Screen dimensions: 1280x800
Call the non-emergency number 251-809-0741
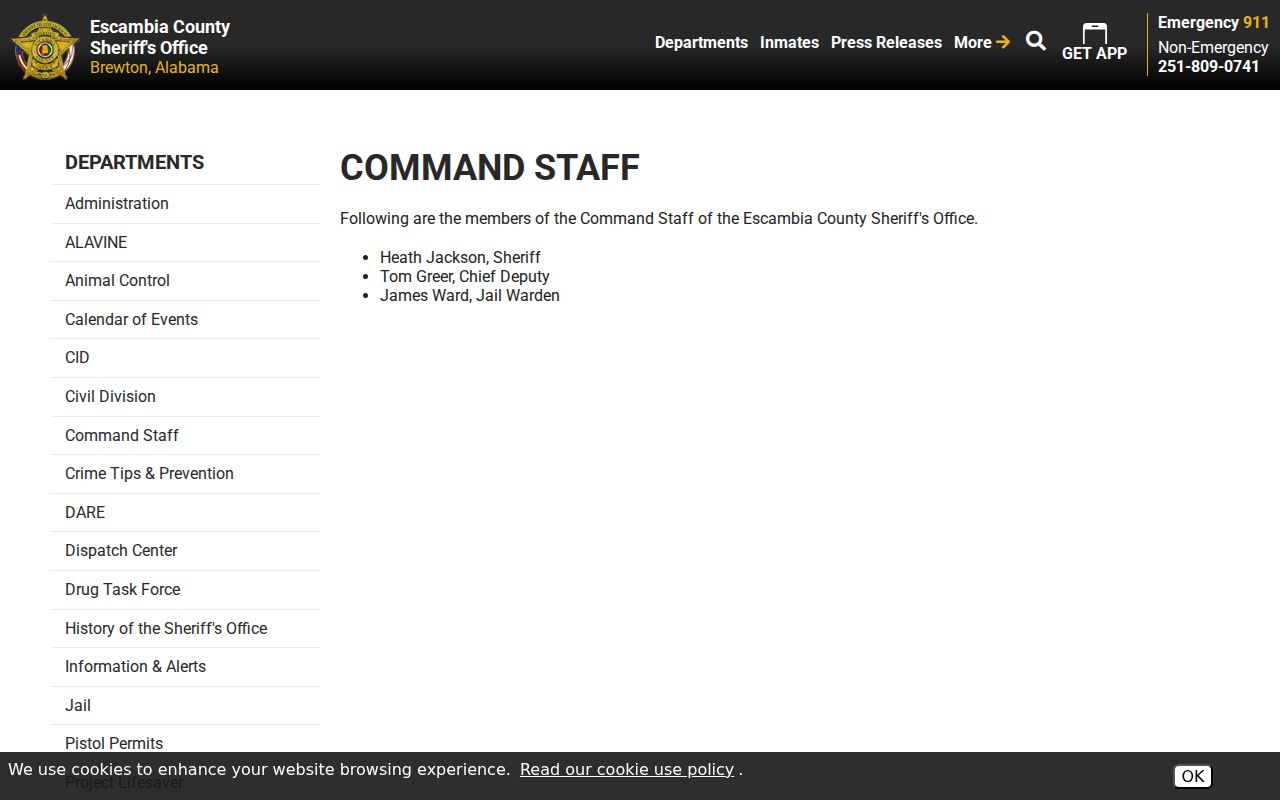pos(1208,66)
